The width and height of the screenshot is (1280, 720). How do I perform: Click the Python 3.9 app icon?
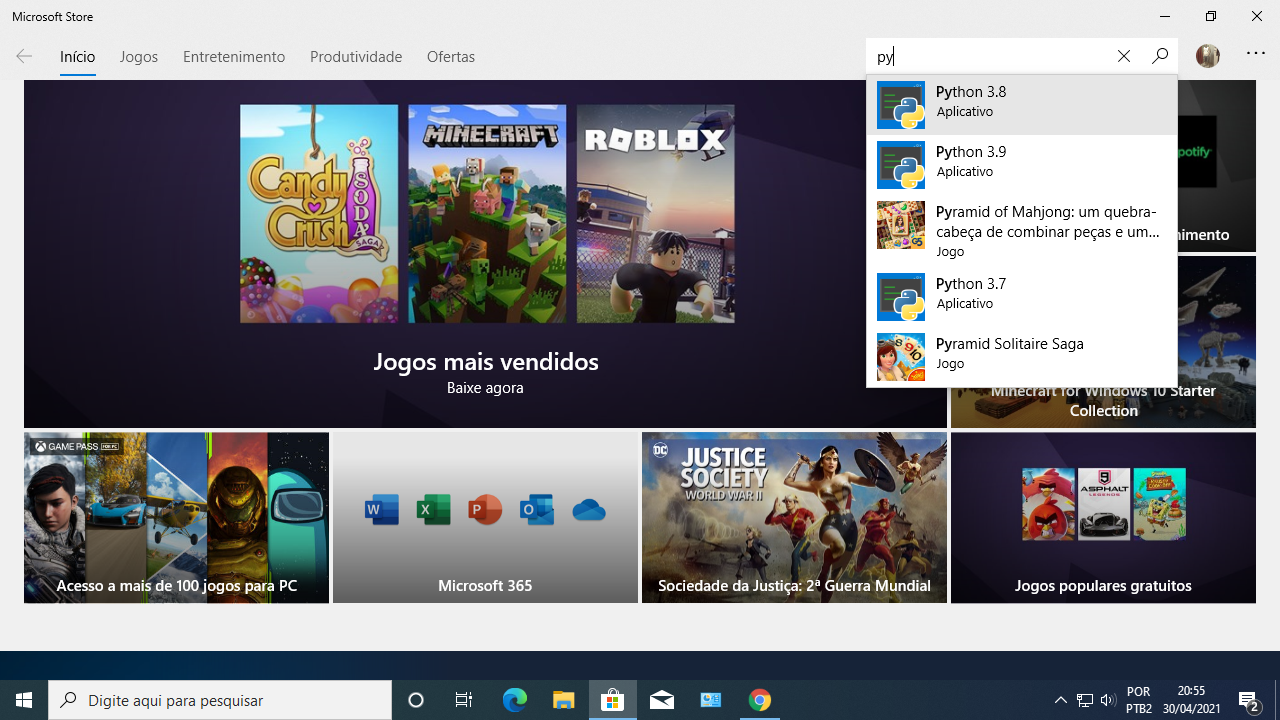tap(901, 165)
